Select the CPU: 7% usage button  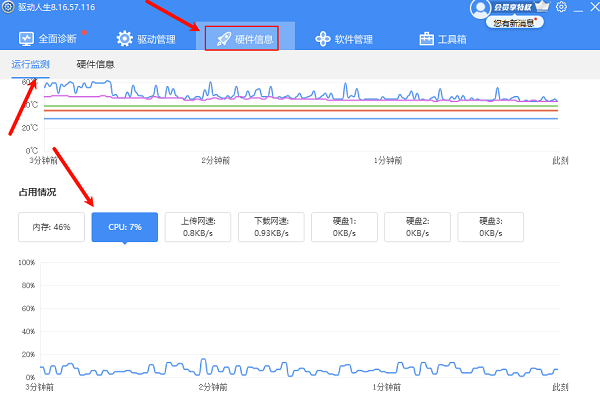pos(125,227)
